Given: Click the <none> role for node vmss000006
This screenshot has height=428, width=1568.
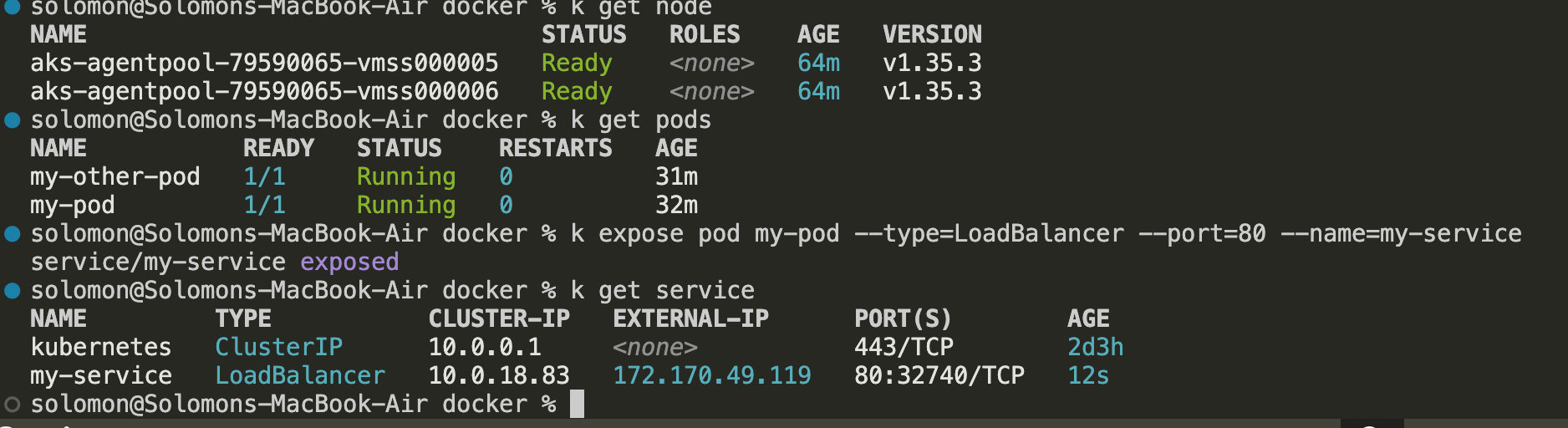Looking at the screenshot, I should [712, 92].
